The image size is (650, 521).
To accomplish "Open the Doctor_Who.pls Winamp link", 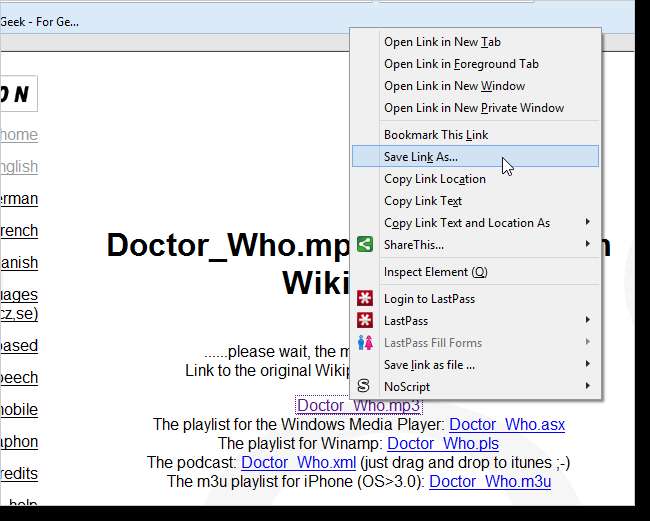I will 443,443.
